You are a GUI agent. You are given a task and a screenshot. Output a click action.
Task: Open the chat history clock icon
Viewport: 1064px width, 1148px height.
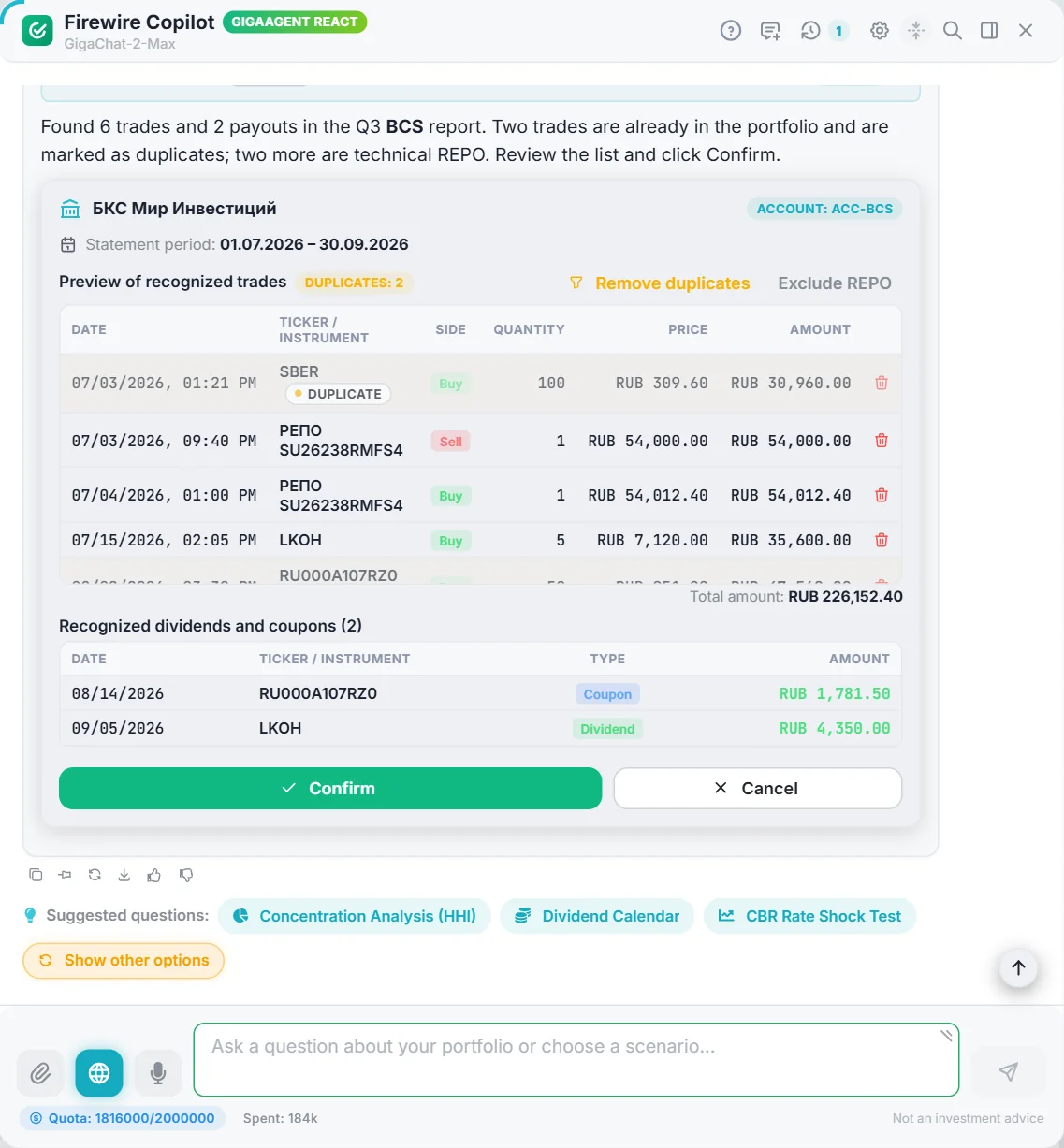pos(810,31)
